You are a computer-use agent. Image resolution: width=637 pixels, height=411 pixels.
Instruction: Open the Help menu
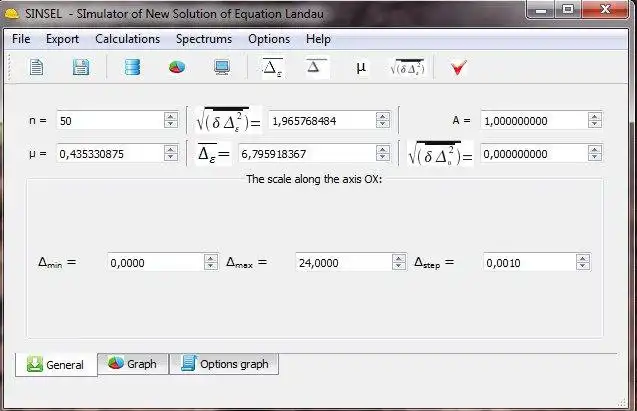[318, 39]
